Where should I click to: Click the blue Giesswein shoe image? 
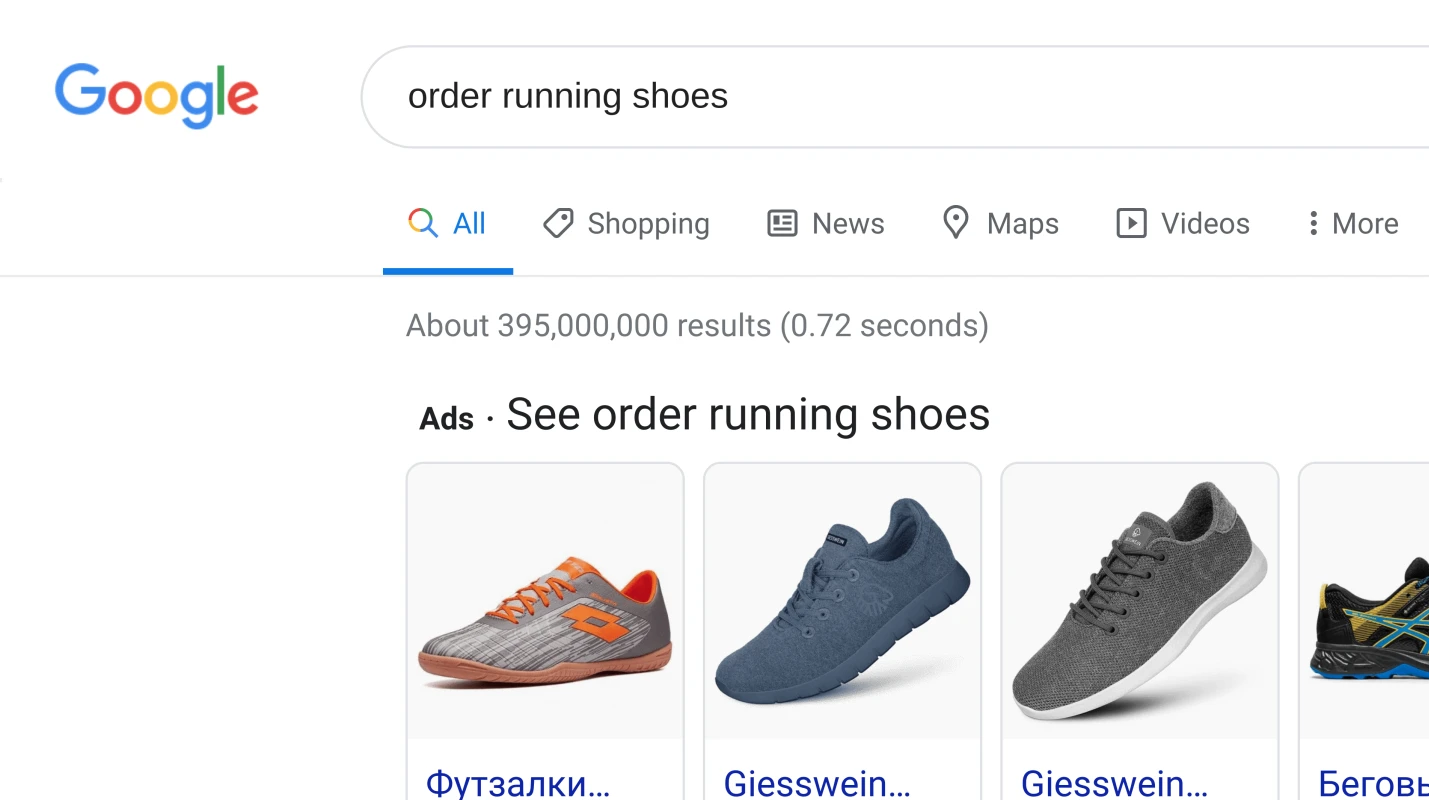pos(841,602)
